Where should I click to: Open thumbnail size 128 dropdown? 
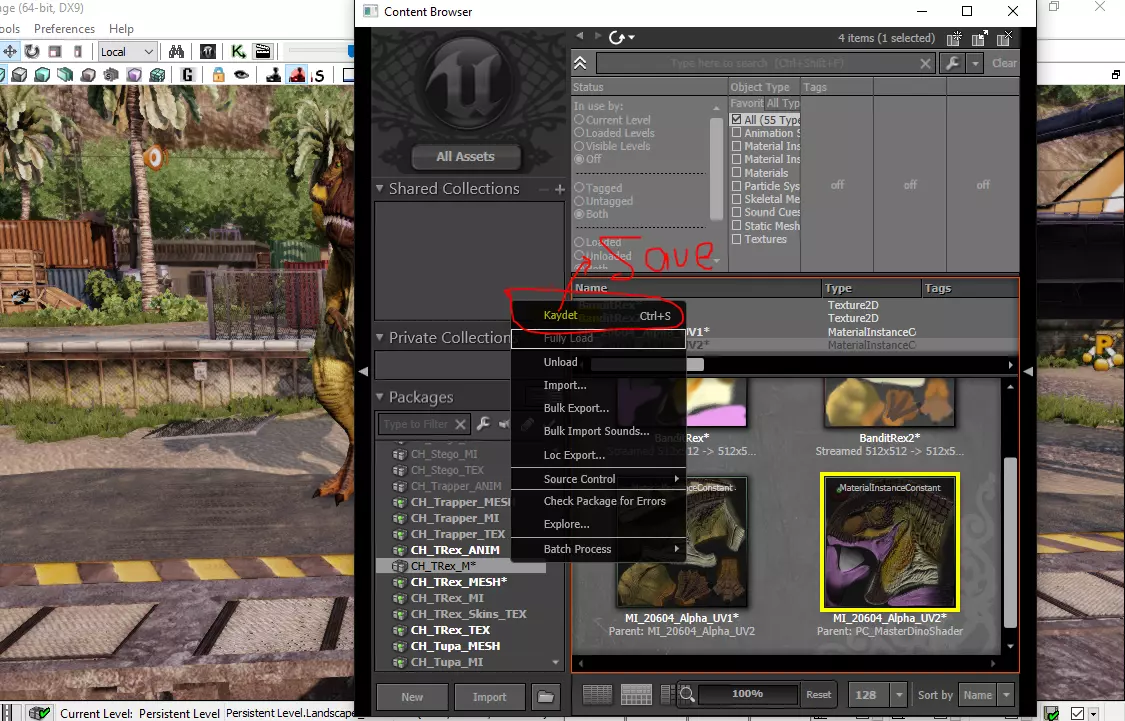point(899,694)
